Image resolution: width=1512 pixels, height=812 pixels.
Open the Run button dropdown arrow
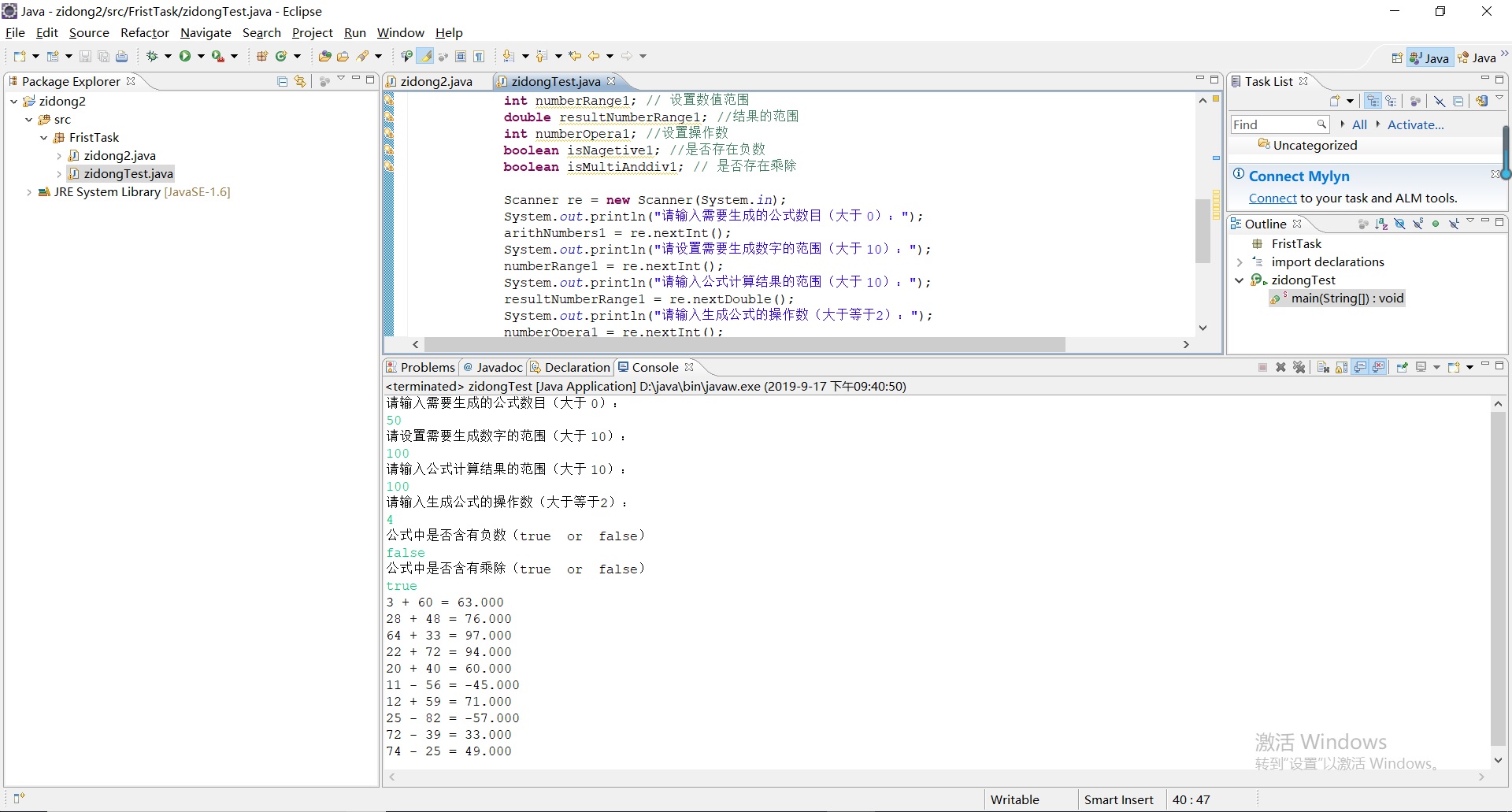[x=201, y=56]
